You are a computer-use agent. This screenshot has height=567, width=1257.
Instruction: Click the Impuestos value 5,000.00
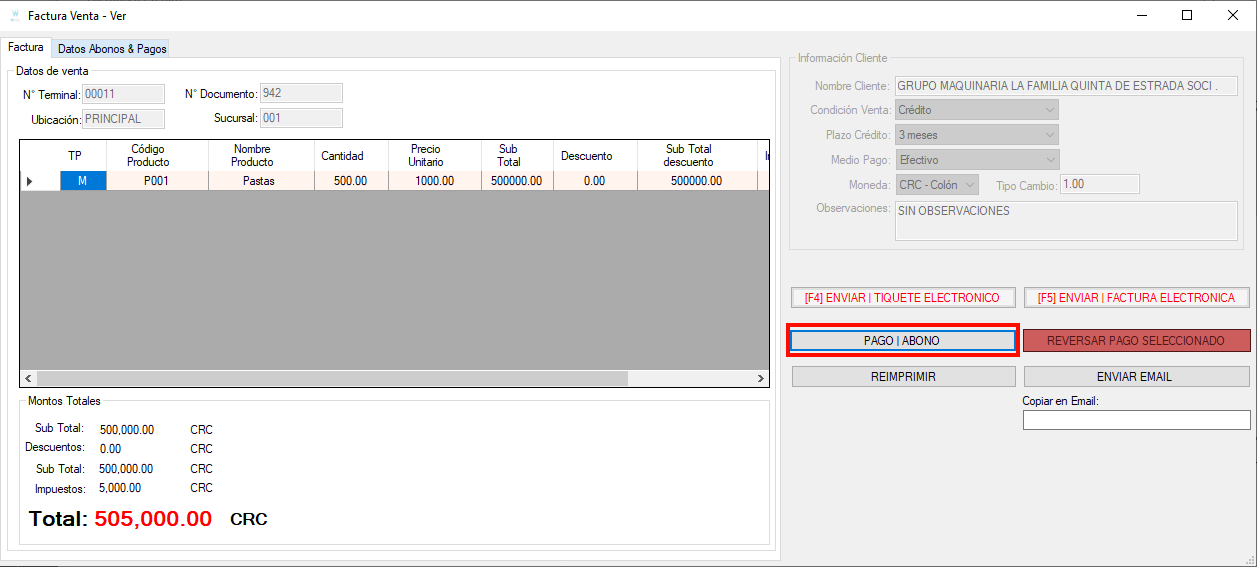[x=120, y=488]
